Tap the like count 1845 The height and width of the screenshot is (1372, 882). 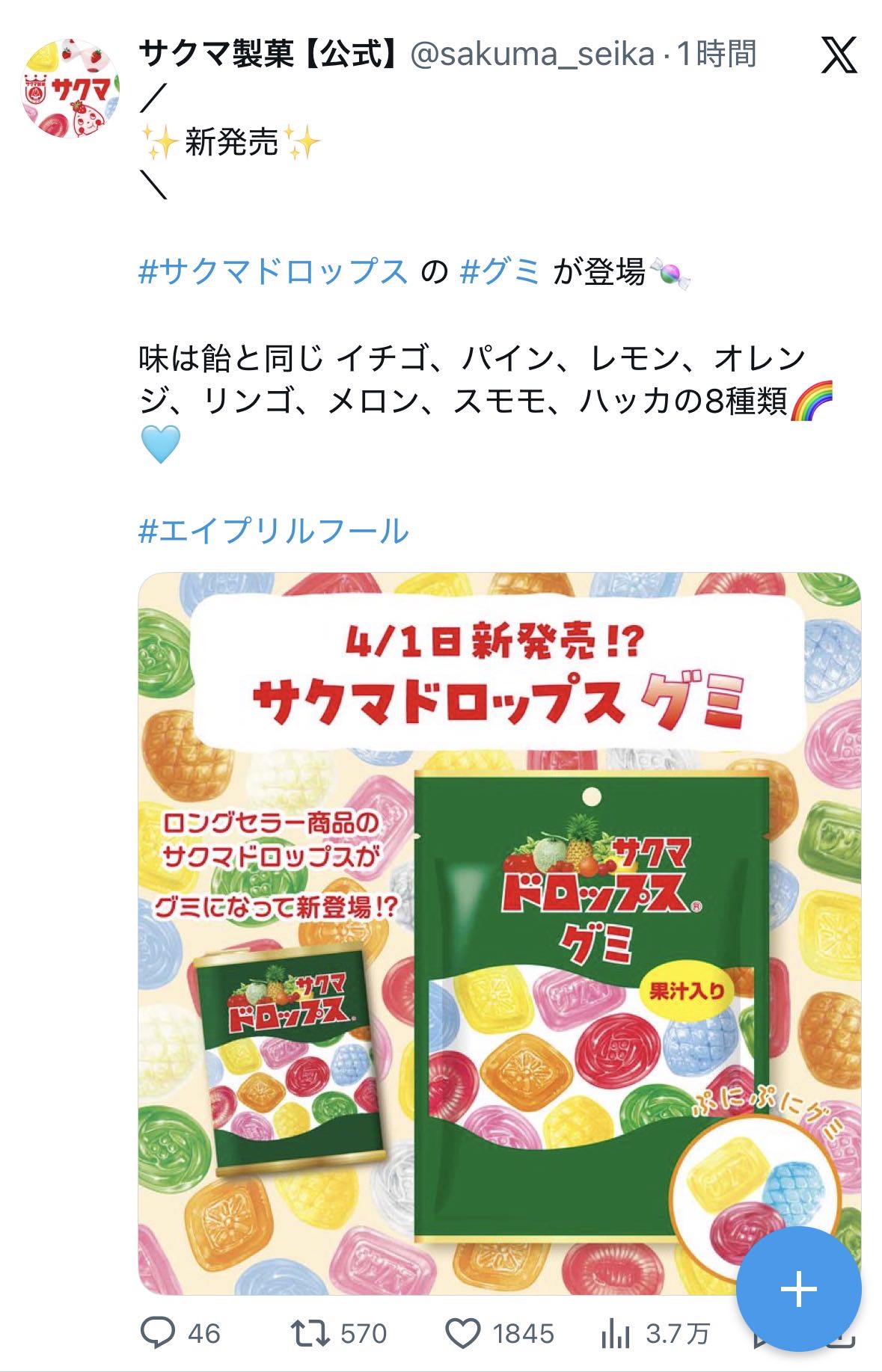(523, 1334)
